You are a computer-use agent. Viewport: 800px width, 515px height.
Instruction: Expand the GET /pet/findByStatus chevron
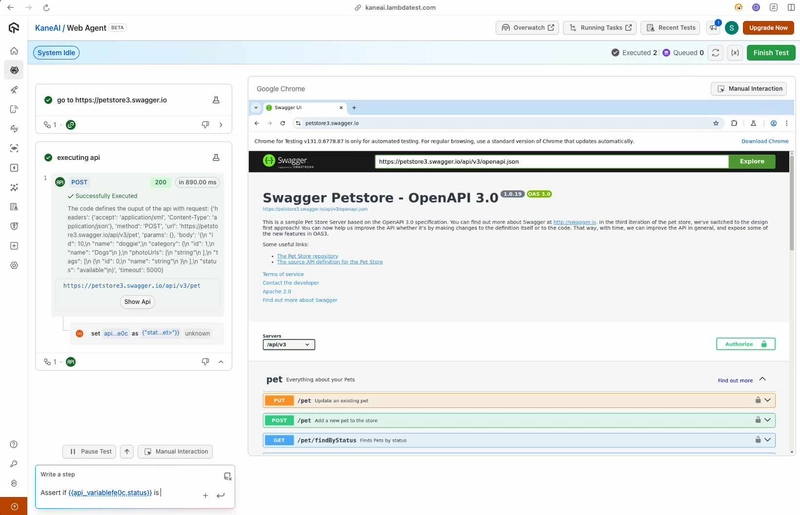pos(767,439)
